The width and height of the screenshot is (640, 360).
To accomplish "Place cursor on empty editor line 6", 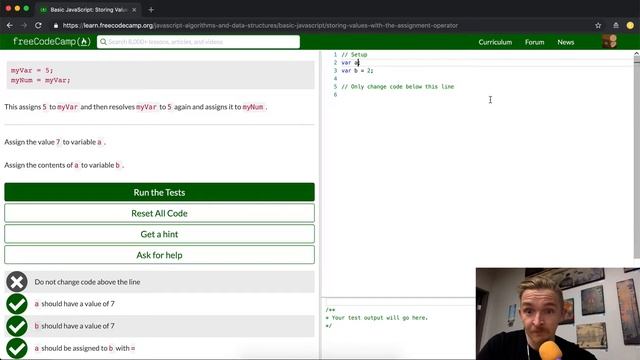I will coord(486,95).
